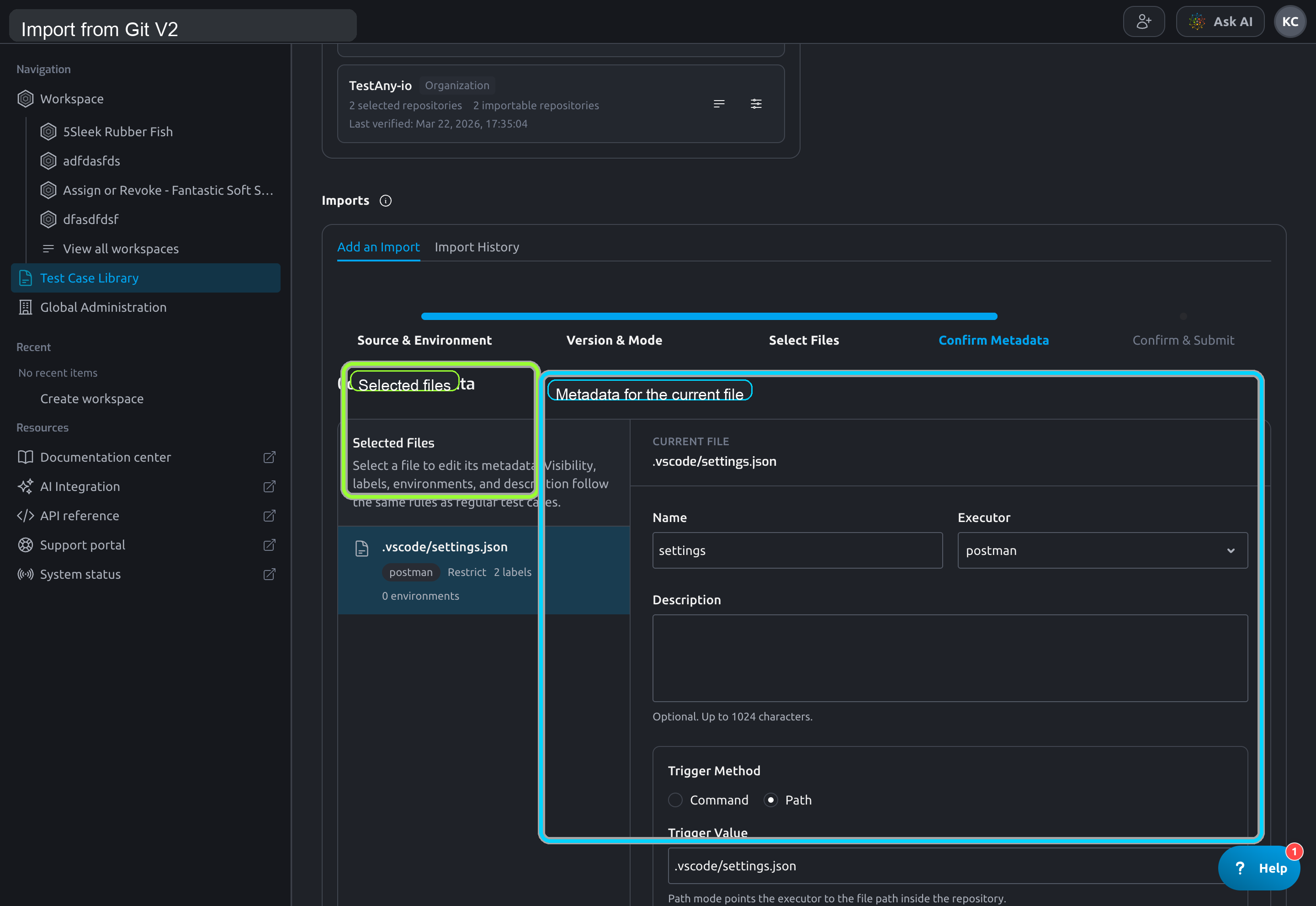Click the System status broadcast icon

pyautogui.click(x=26, y=574)
